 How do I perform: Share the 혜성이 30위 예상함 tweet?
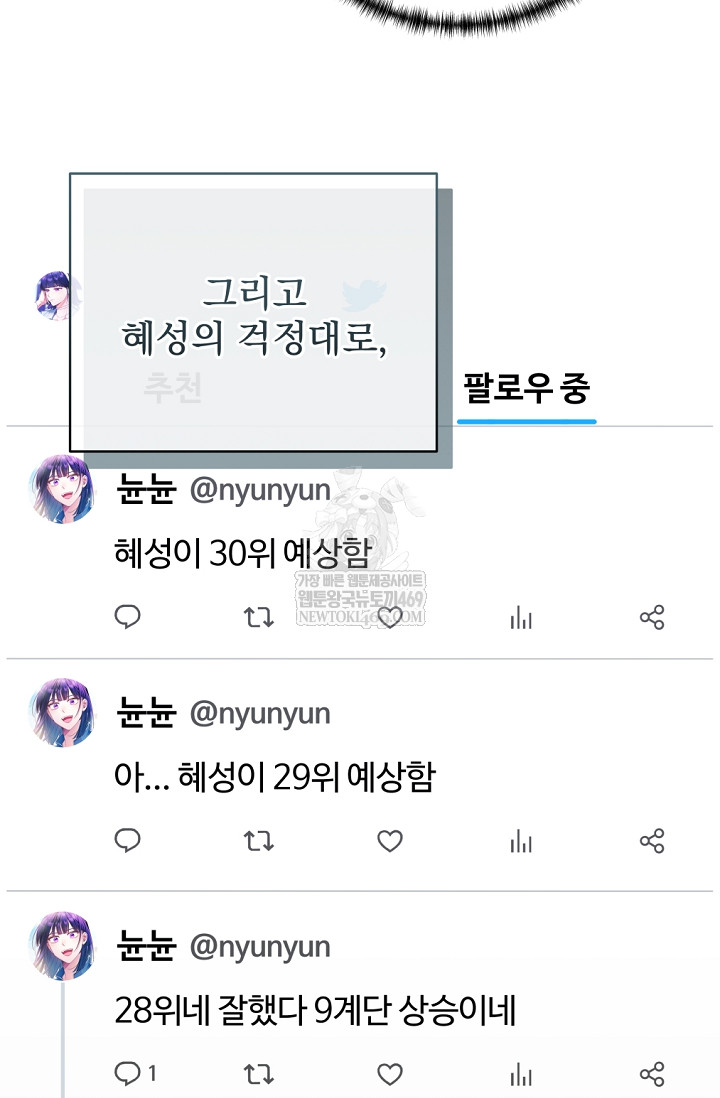tap(652, 618)
